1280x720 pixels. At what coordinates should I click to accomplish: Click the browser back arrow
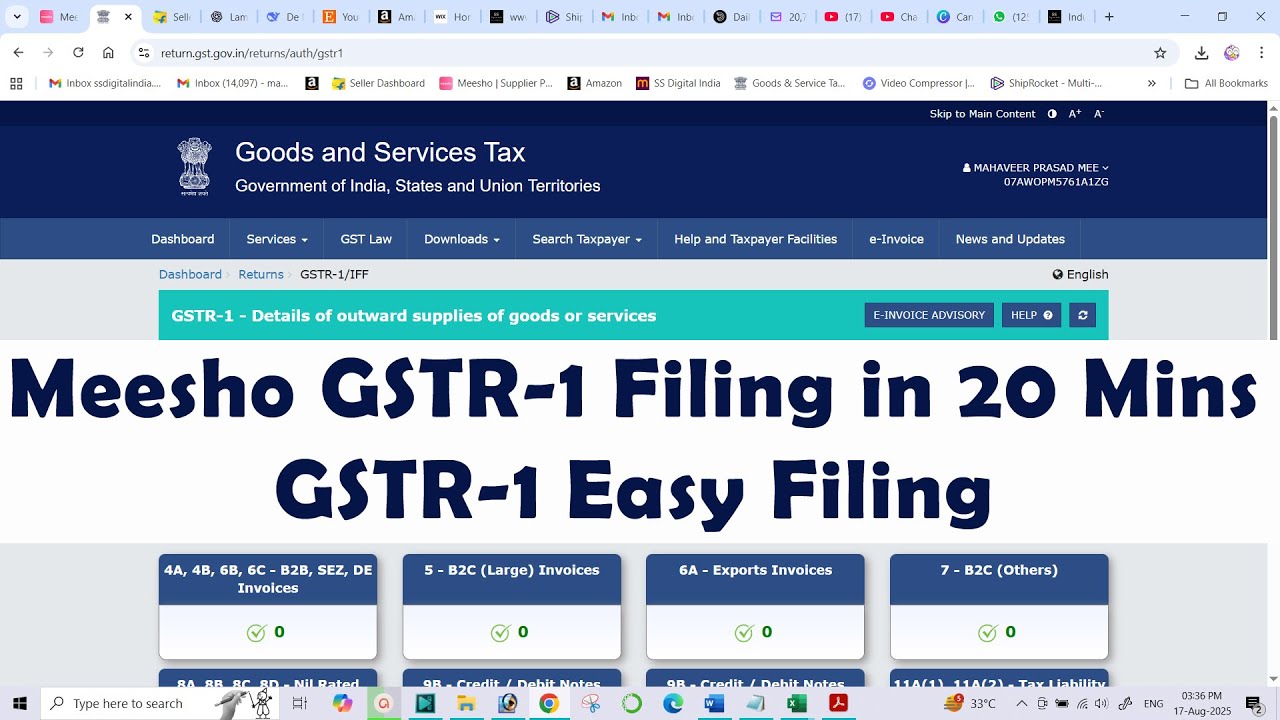click(18, 53)
